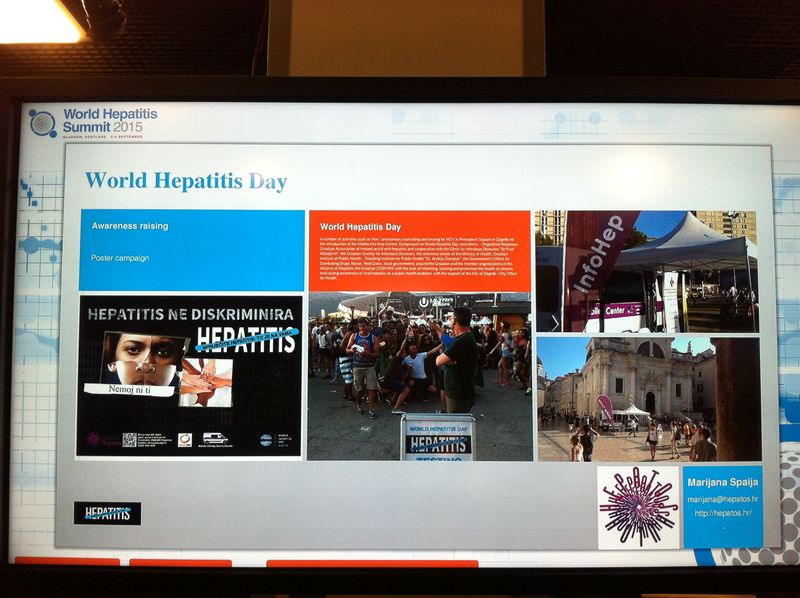The height and width of the screenshot is (598, 800).
Task: Select the blue "World Hepatitis Day" slide title
Action: coord(186,181)
